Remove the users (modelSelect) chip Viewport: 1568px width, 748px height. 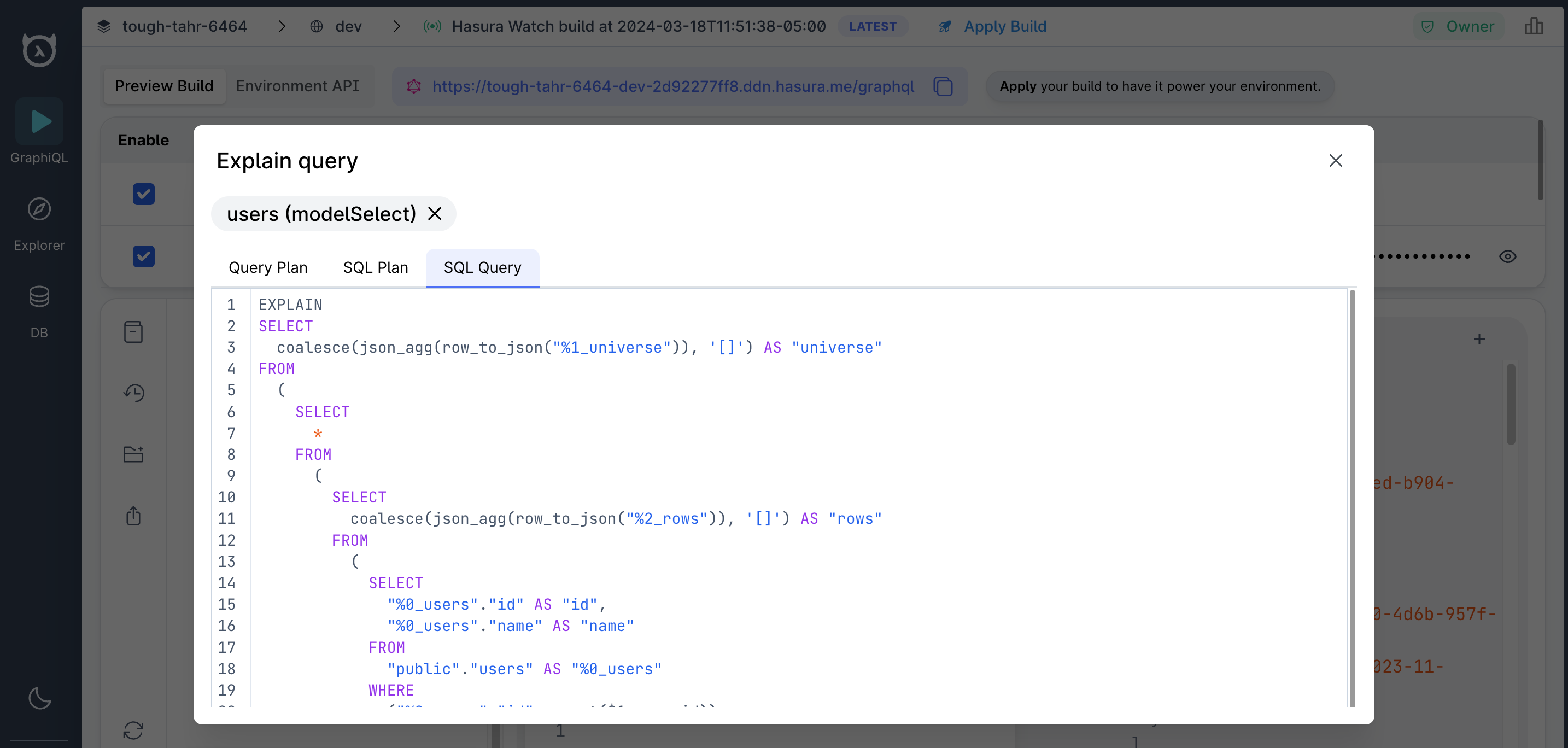pyautogui.click(x=435, y=214)
